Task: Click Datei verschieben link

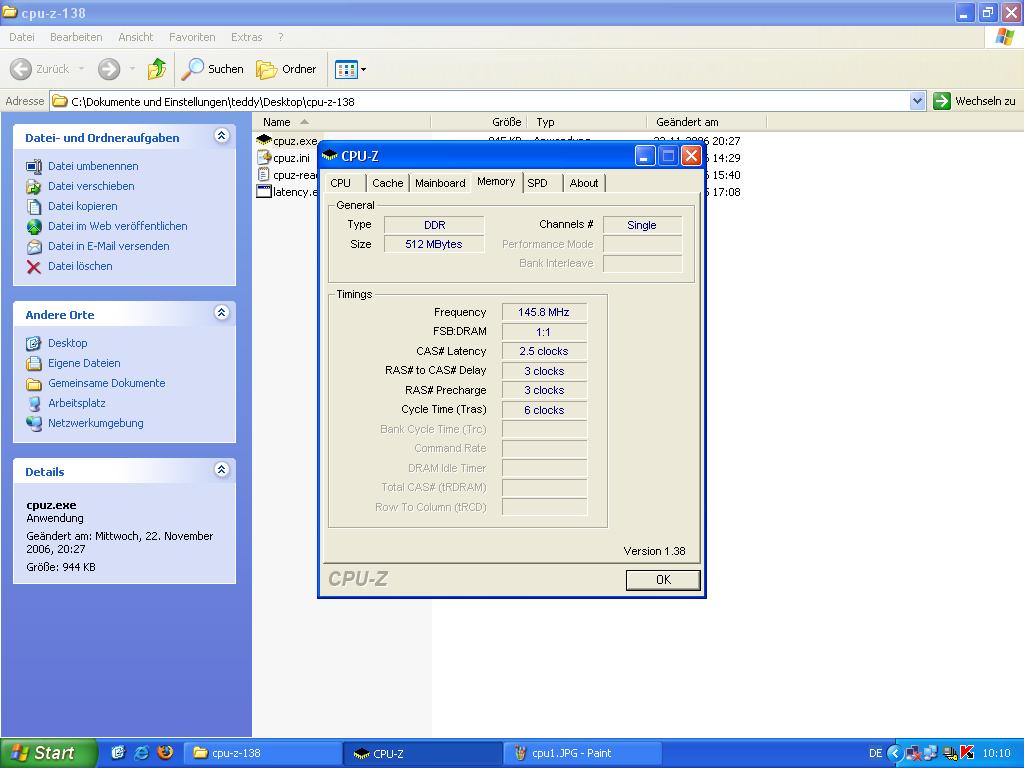Action: pos(91,186)
